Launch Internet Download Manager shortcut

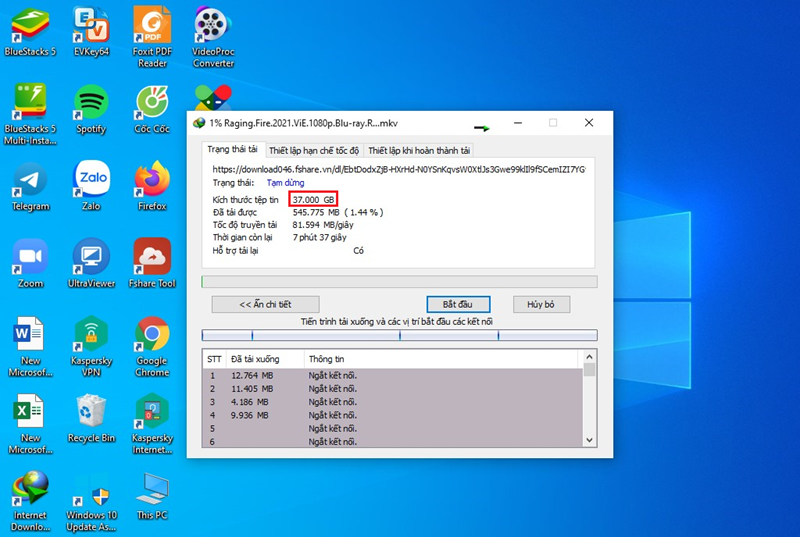coord(30,501)
